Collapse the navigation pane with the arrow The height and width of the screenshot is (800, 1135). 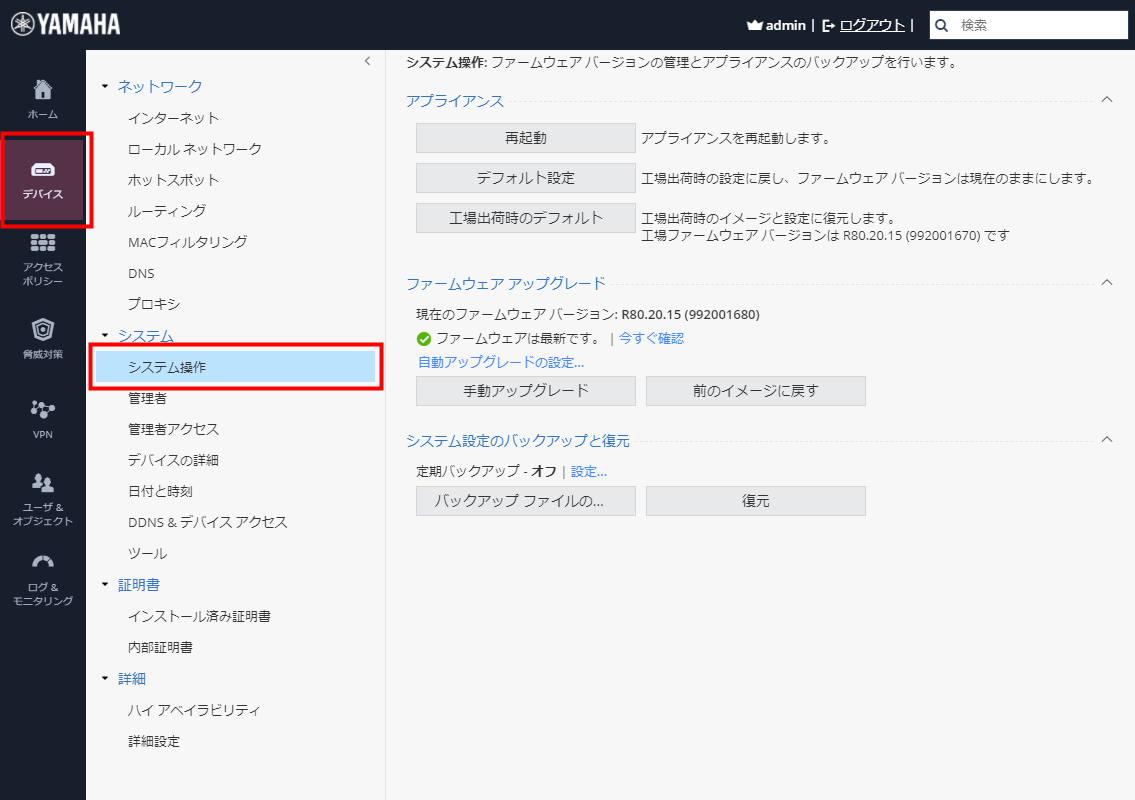367,62
